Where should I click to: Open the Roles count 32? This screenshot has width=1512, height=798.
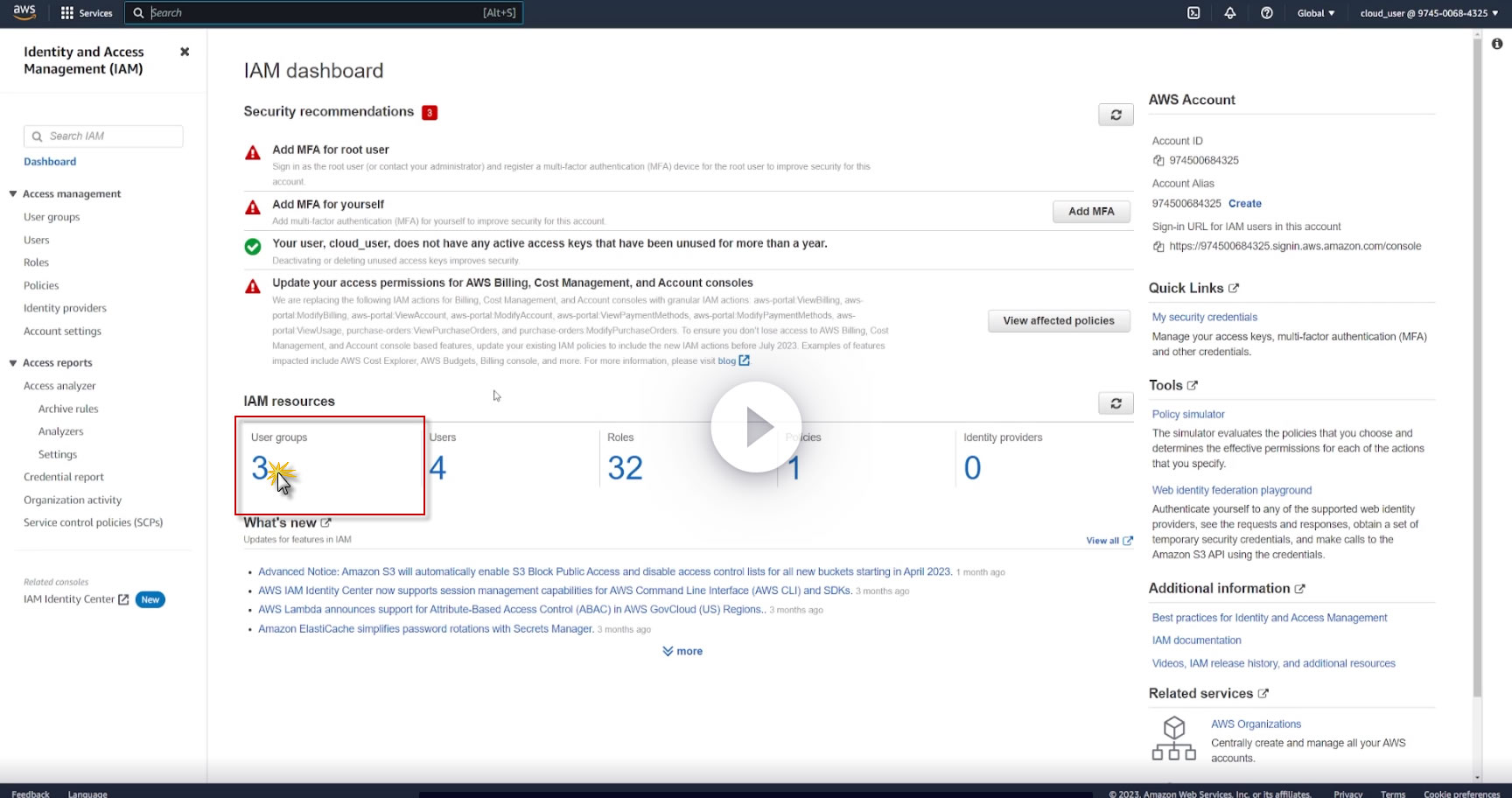coord(625,468)
